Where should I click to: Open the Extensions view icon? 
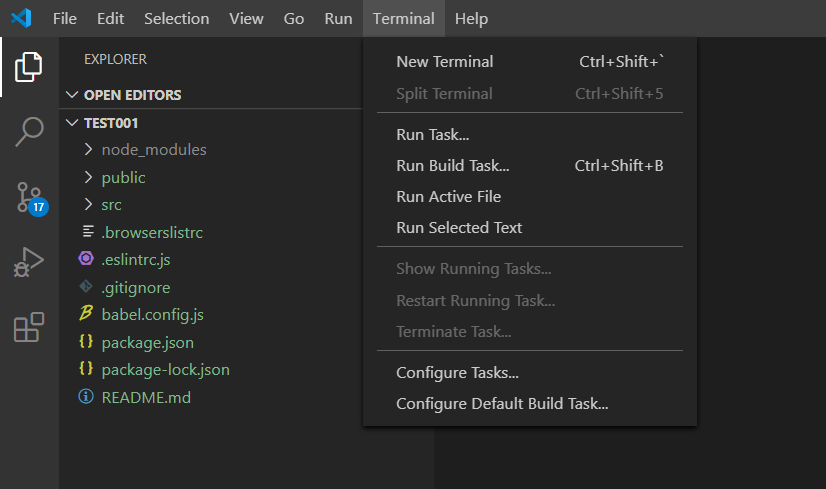[x=29, y=327]
